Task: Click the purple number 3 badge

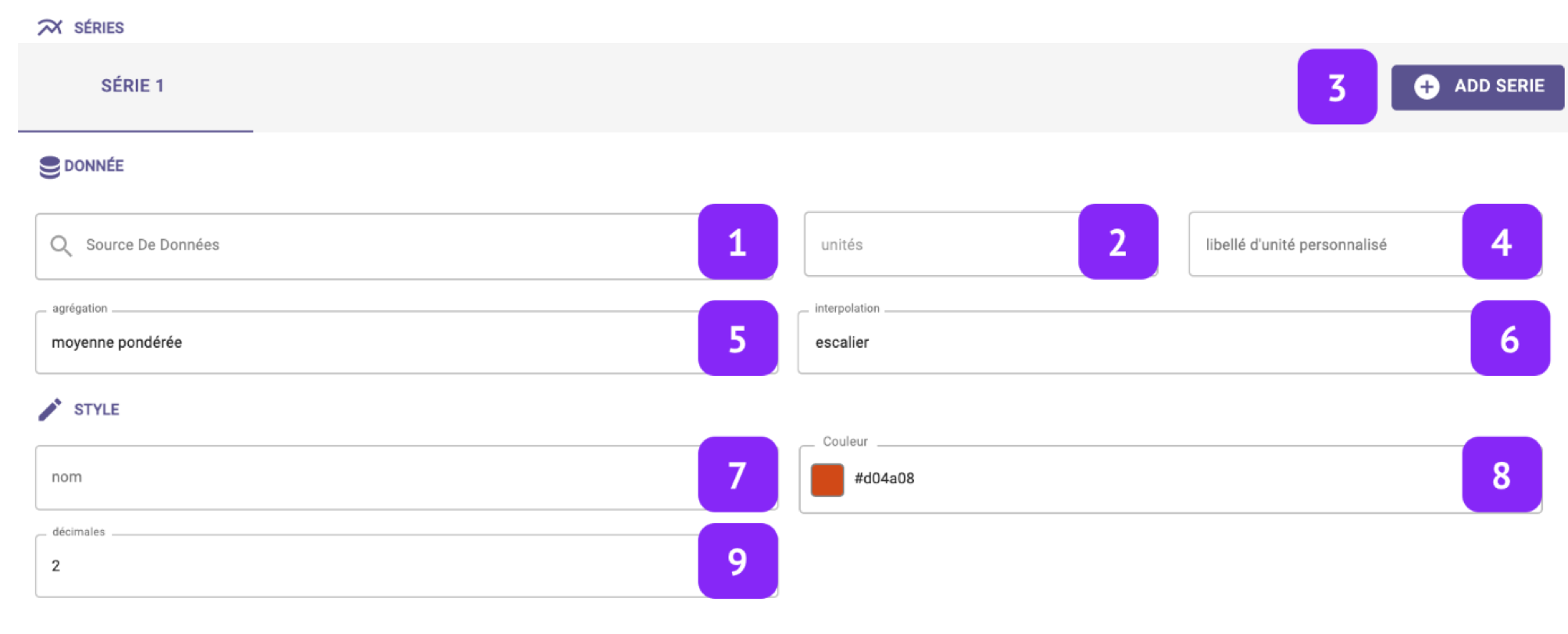Action: (1337, 87)
